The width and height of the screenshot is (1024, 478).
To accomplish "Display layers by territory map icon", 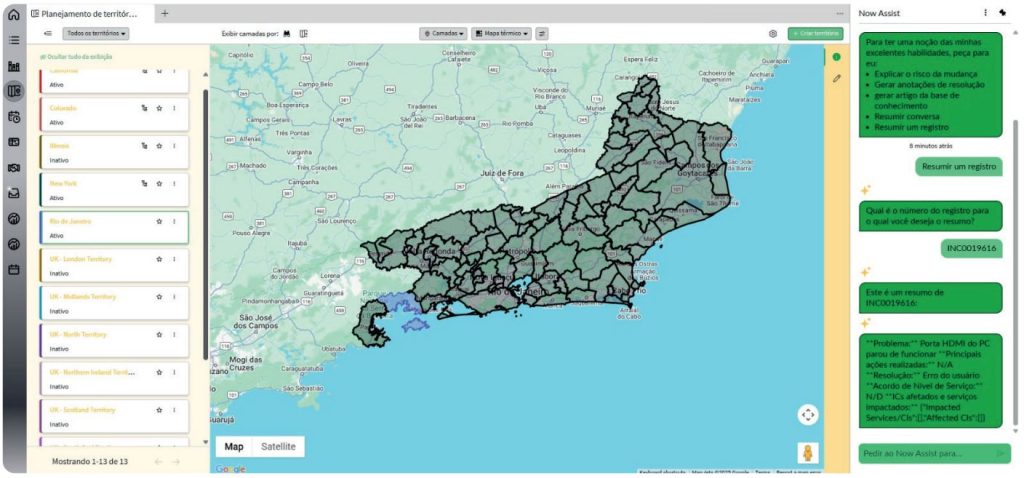I will pyautogui.click(x=304, y=33).
